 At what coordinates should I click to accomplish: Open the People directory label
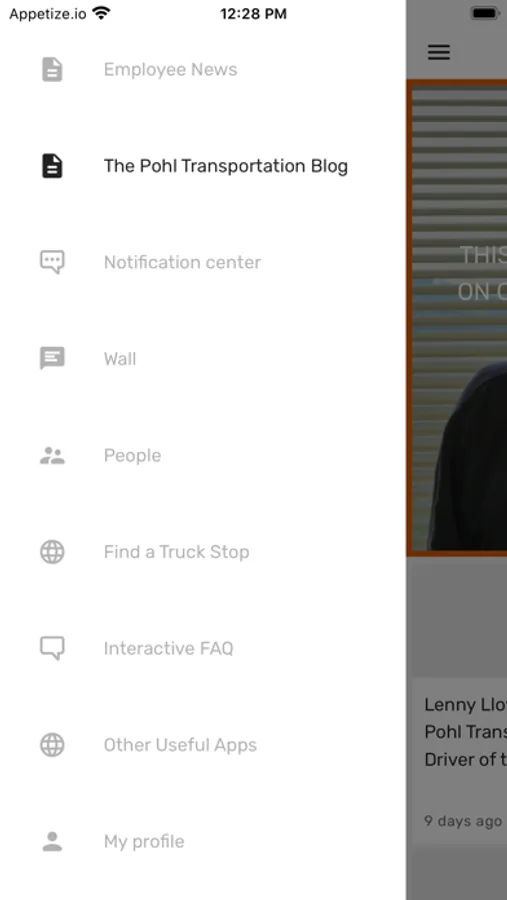(x=133, y=456)
